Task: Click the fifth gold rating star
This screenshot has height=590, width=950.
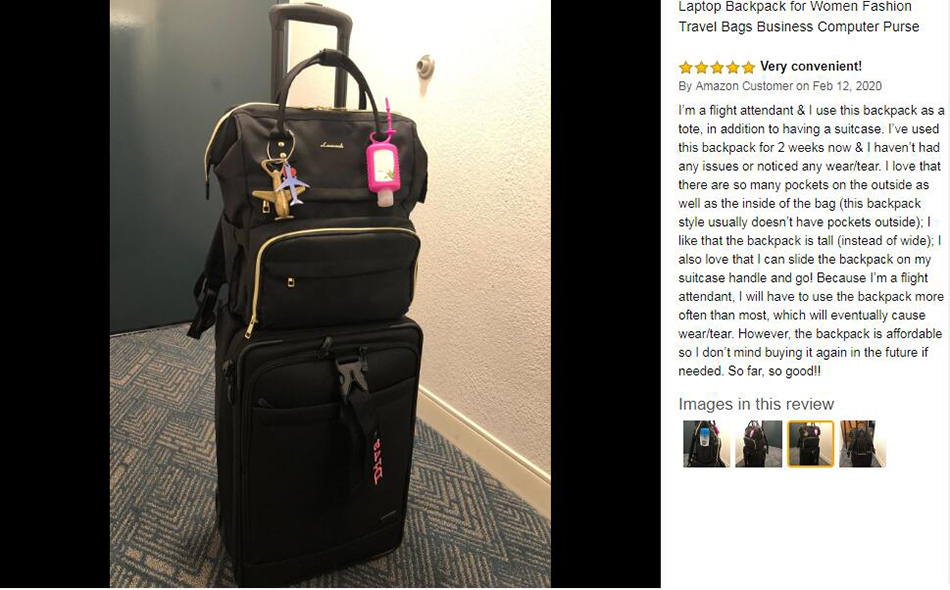Action: (749, 67)
